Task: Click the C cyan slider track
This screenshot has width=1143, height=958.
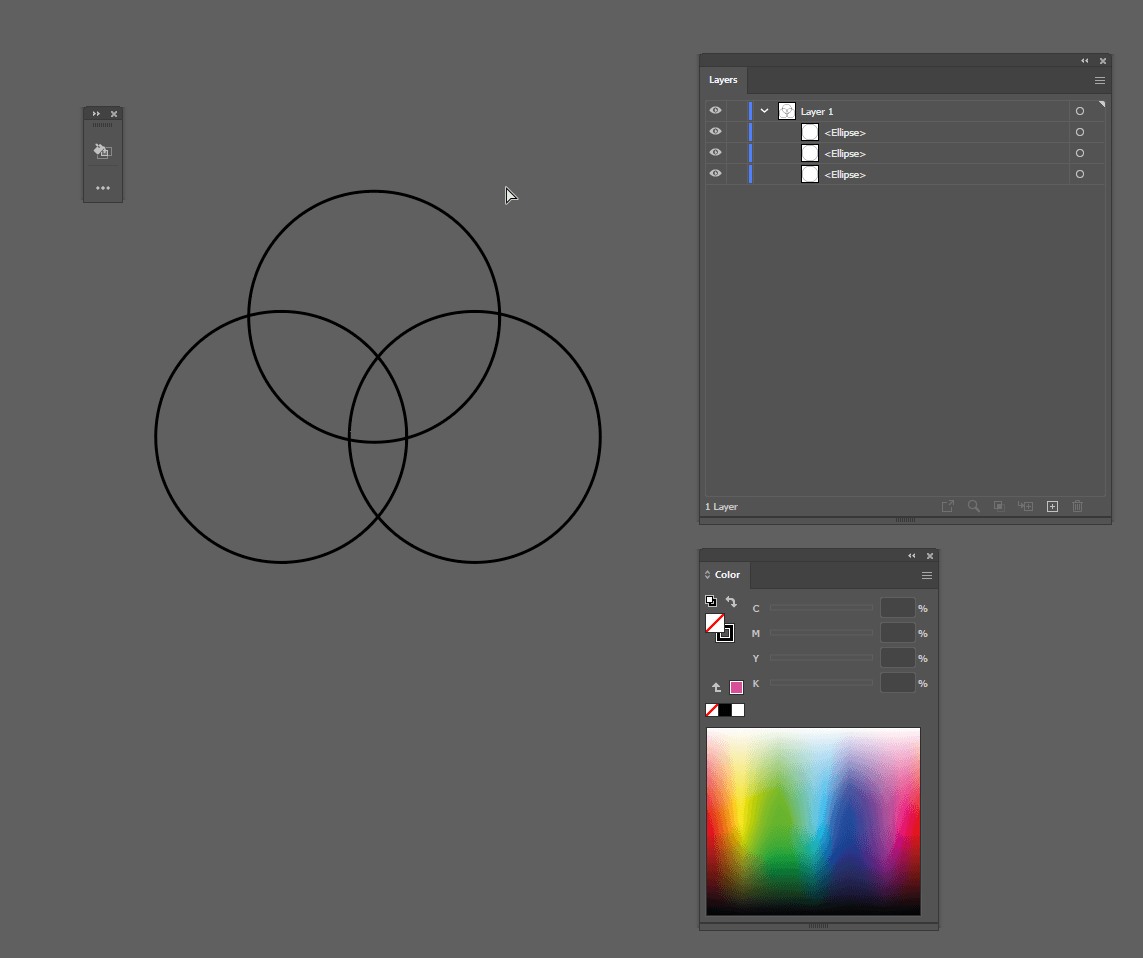Action: coord(821,607)
